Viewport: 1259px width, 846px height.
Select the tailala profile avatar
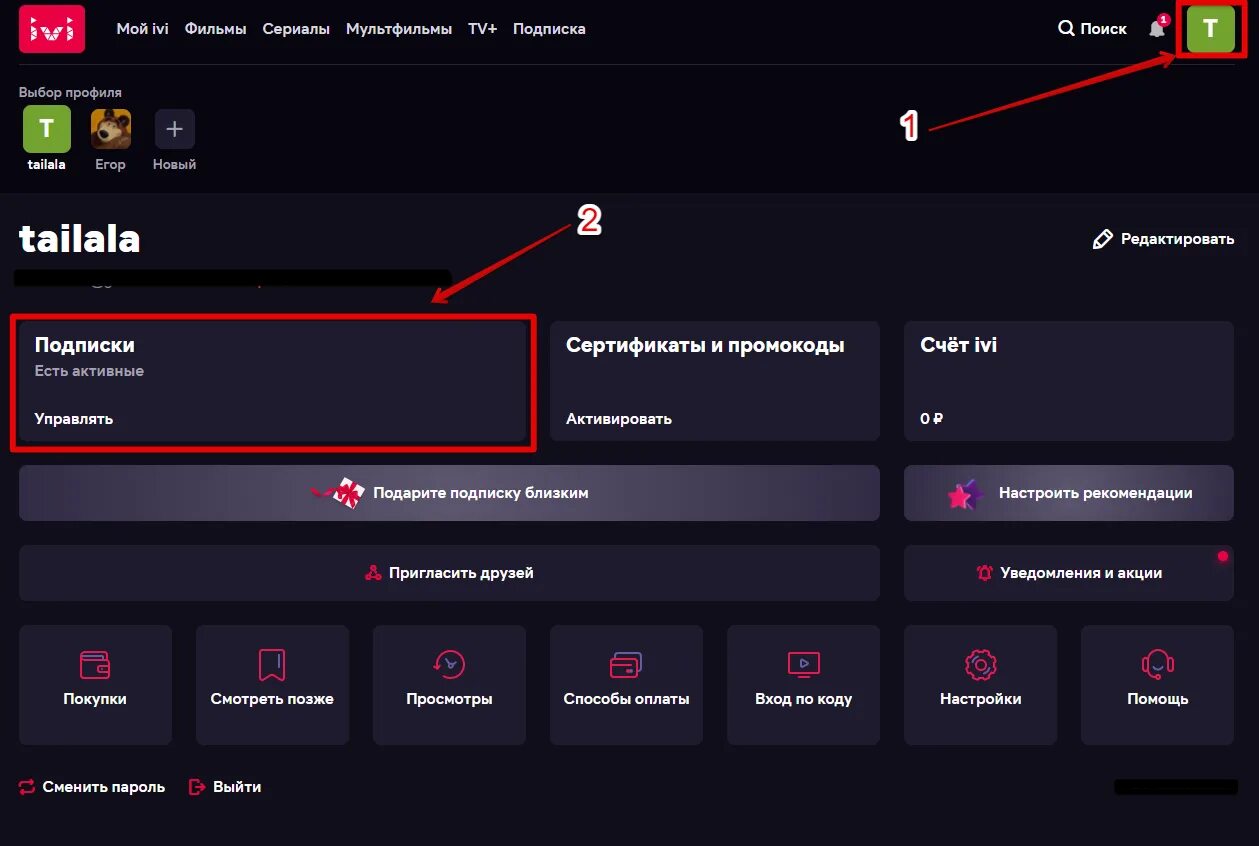47,129
